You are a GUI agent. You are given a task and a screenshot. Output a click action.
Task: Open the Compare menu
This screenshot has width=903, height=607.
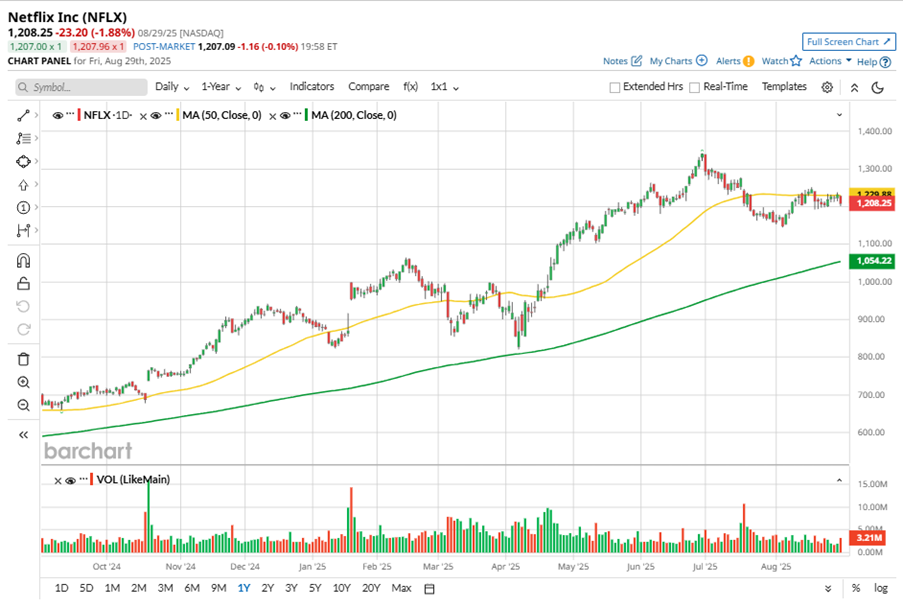pyautogui.click(x=369, y=86)
